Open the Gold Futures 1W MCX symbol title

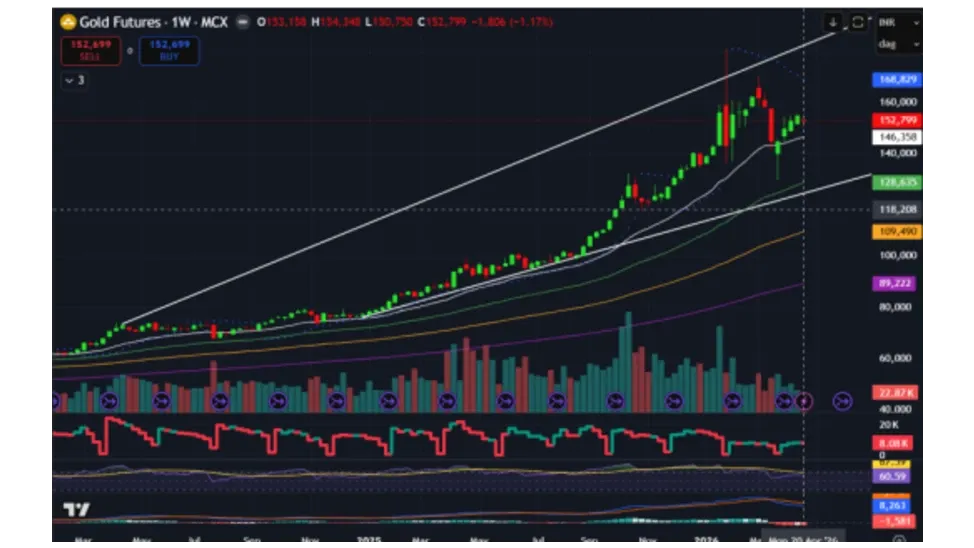pyautogui.click(x=153, y=22)
